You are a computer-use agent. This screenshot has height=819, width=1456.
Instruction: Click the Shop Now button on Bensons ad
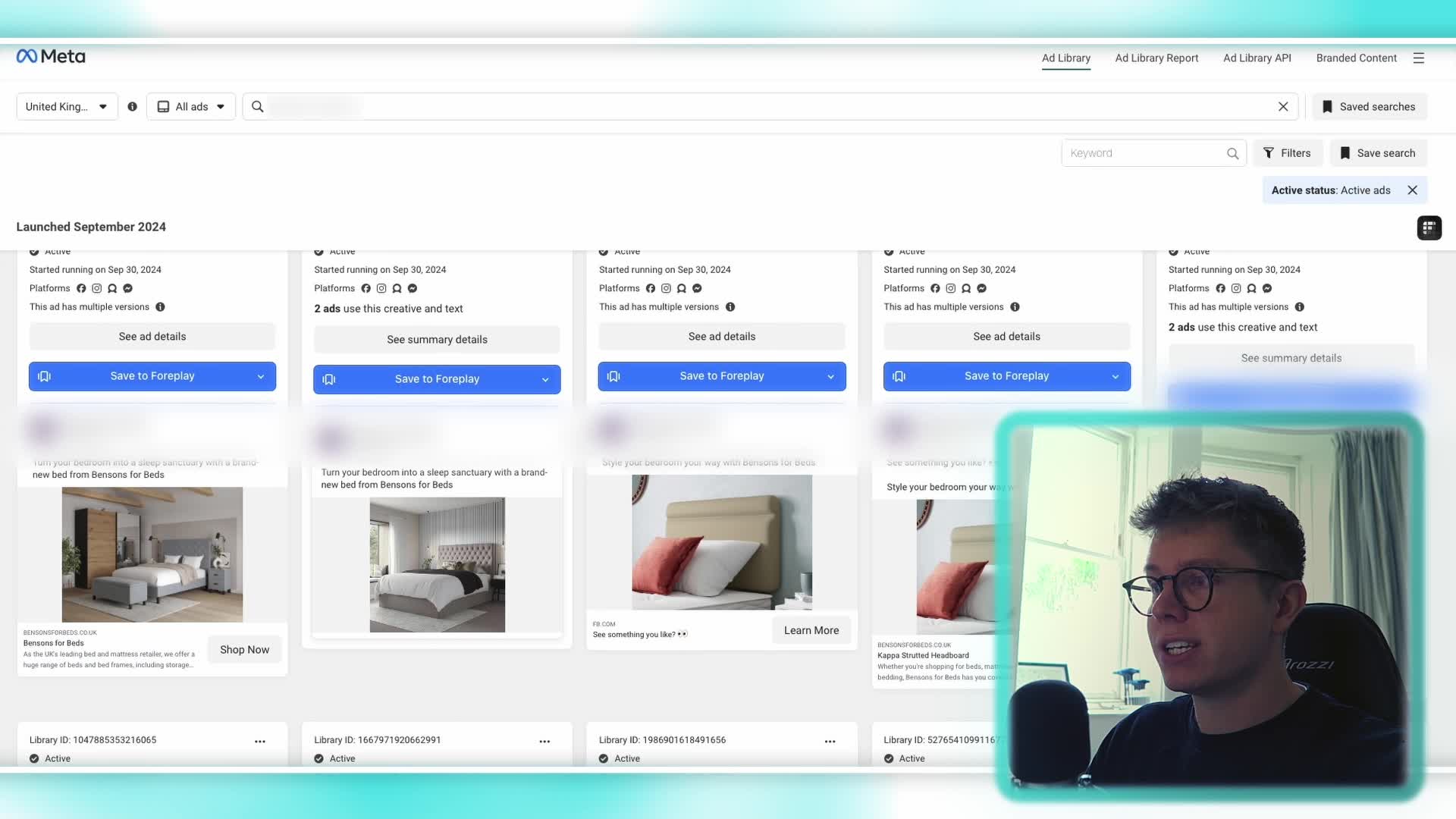(244, 650)
